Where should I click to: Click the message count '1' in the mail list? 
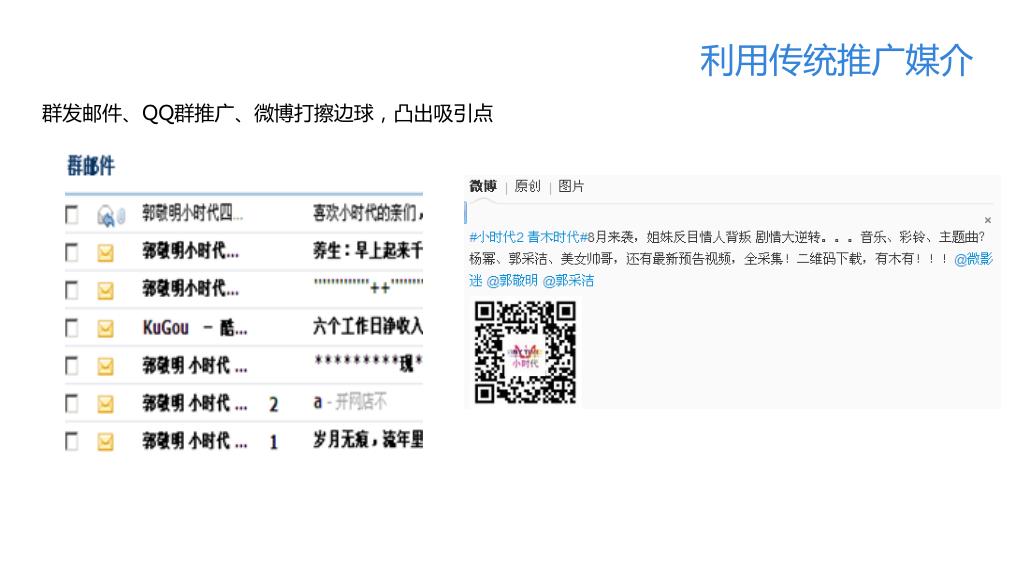[x=274, y=443]
